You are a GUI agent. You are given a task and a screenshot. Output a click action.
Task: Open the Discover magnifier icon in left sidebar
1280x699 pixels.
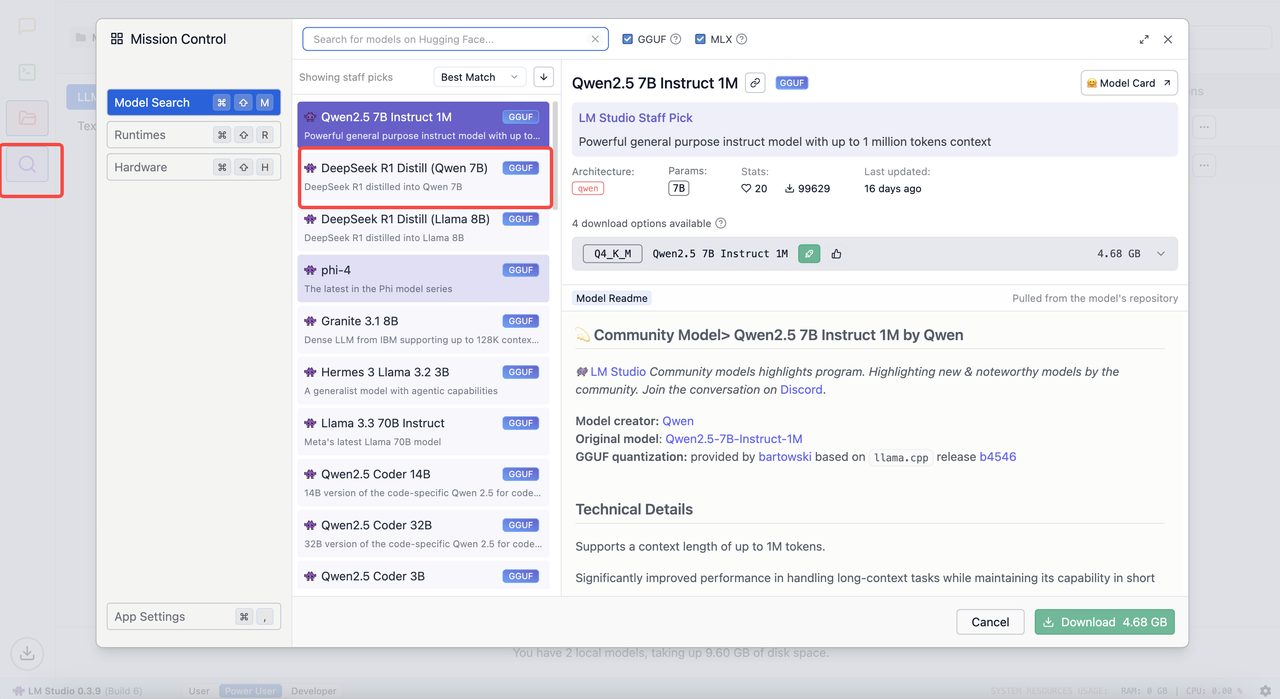click(x=27, y=165)
